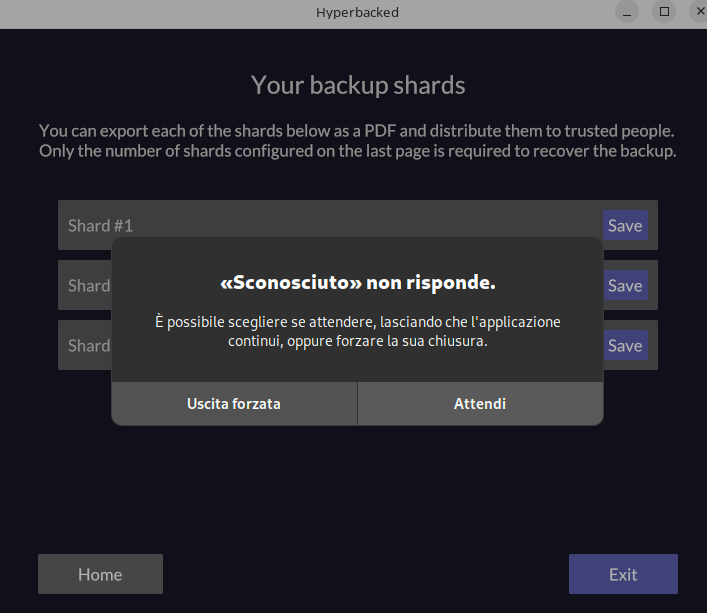Select the Shard #1 row label
This screenshot has height=613, width=707.
101,226
